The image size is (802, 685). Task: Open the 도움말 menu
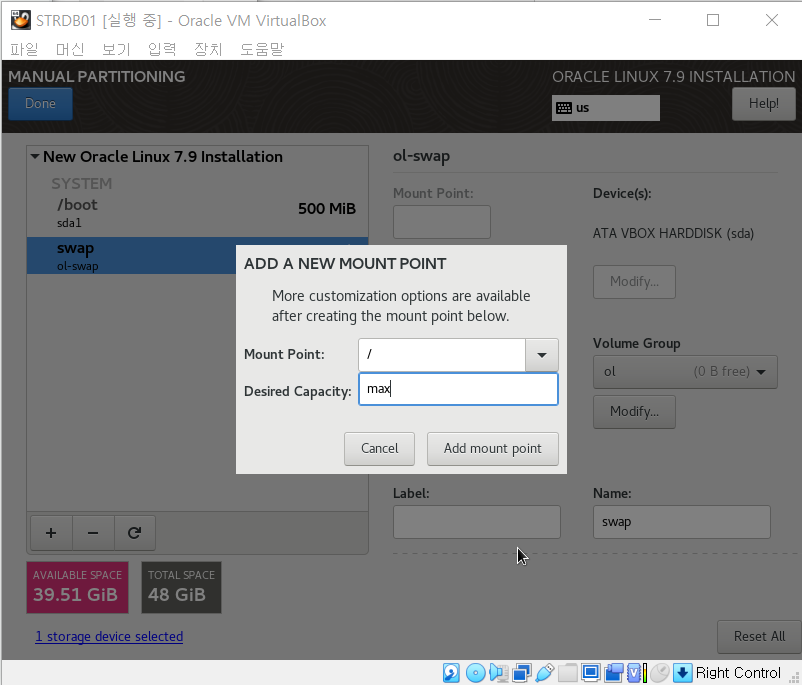coord(262,49)
